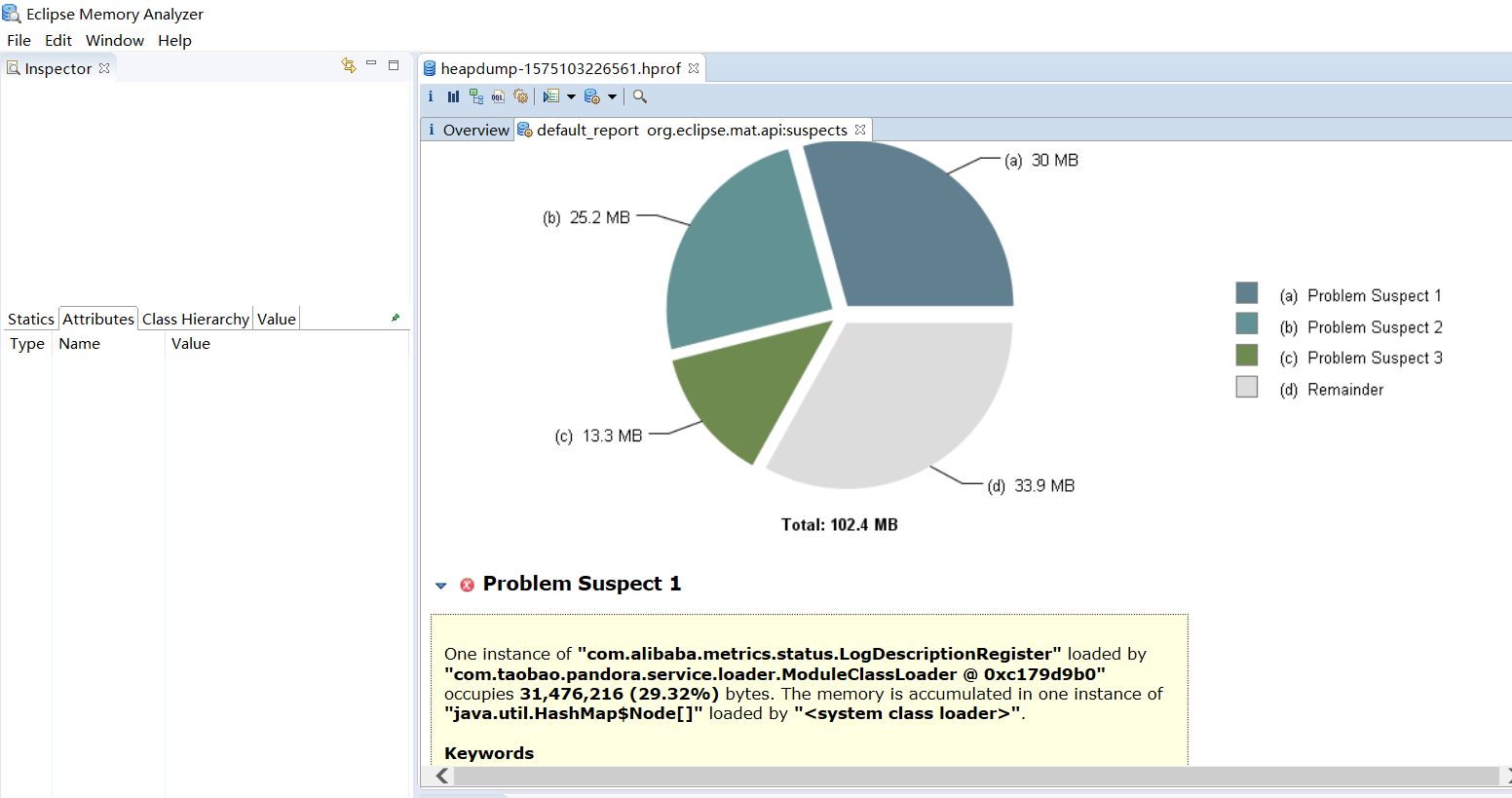Click the red error icon beside Problem Suspect 1
1512x798 pixels.
[467, 585]
